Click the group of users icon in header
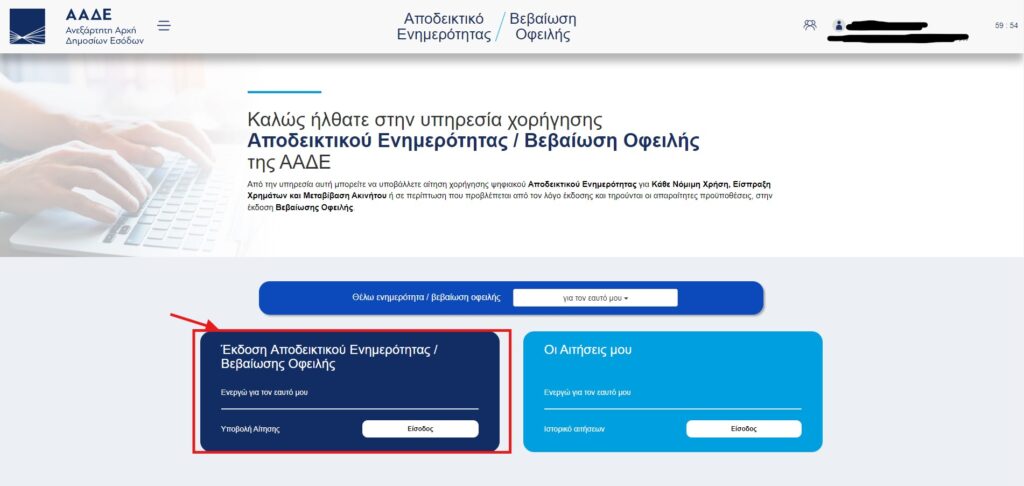1024x486 pixels. (x=810, y=26)
